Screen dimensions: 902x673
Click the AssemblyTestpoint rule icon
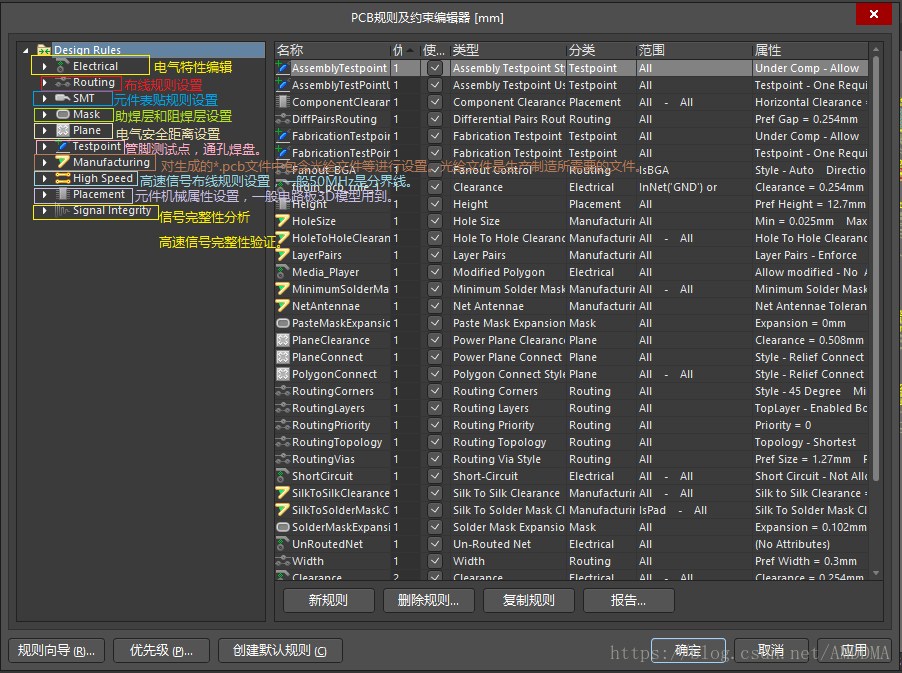[x=282, y=68]
